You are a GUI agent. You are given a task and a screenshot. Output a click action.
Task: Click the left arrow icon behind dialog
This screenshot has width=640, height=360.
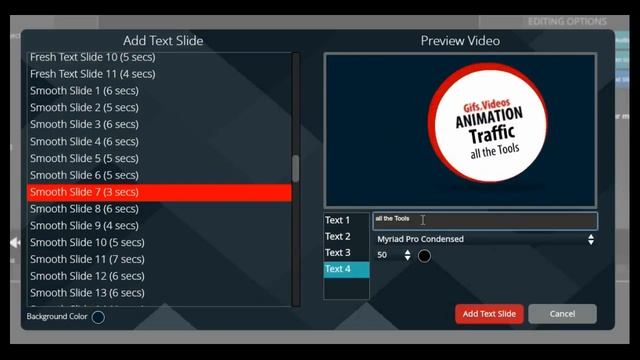(15, 242)
